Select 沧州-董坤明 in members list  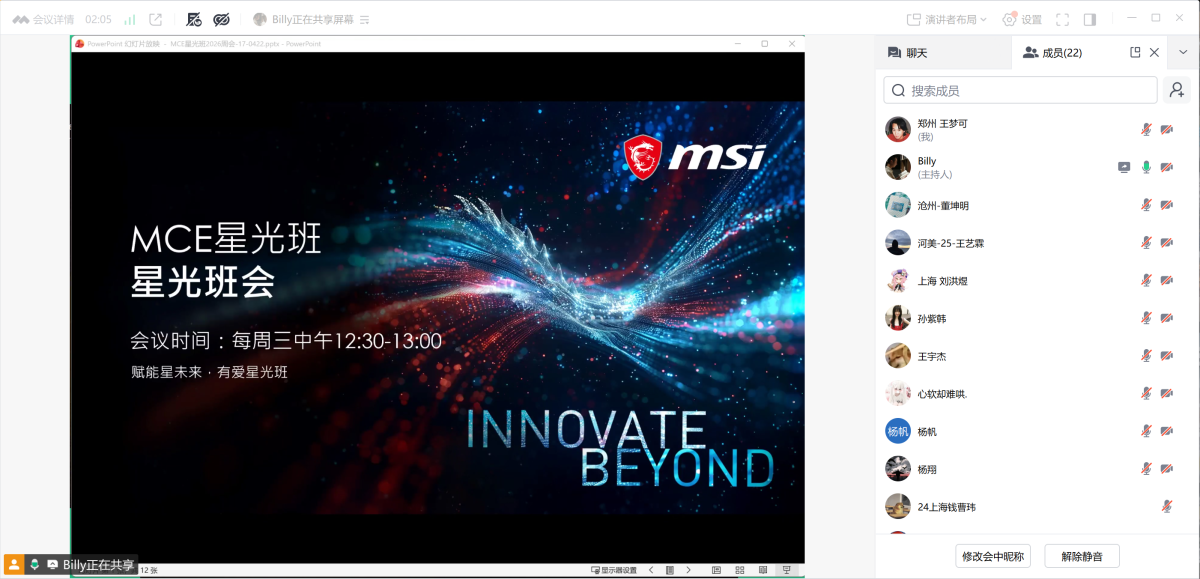(1036, 205)
